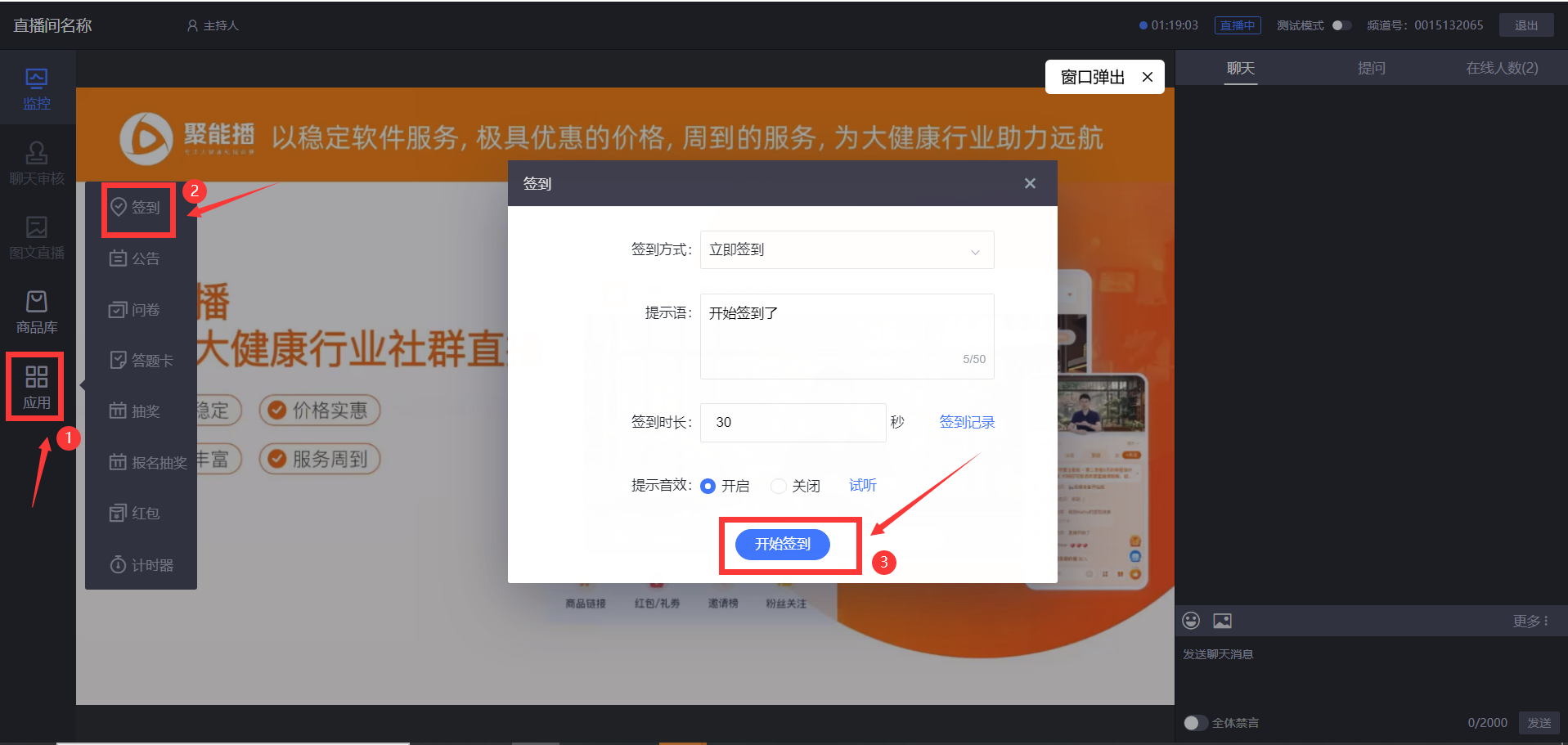Open the 图文直播 sidebar icon
The height and width of the screenshot is (745, 1568).
[37, 237]
